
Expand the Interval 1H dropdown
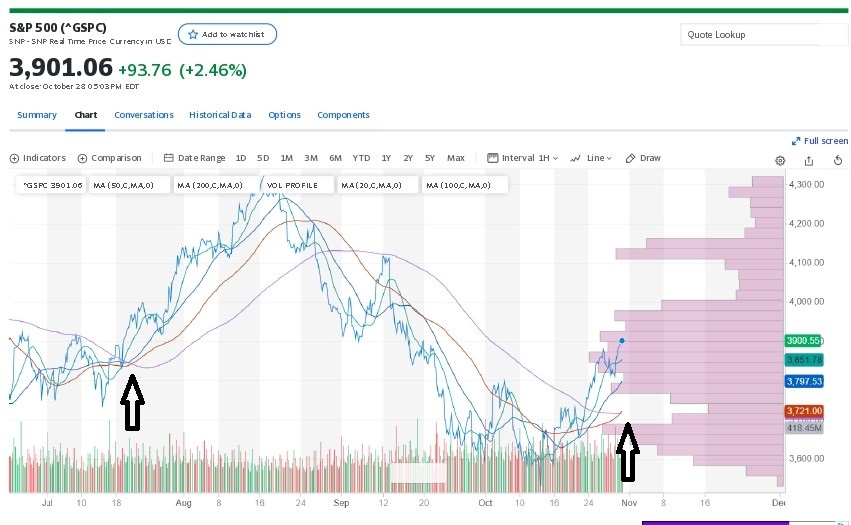click(x=523, y=158)
